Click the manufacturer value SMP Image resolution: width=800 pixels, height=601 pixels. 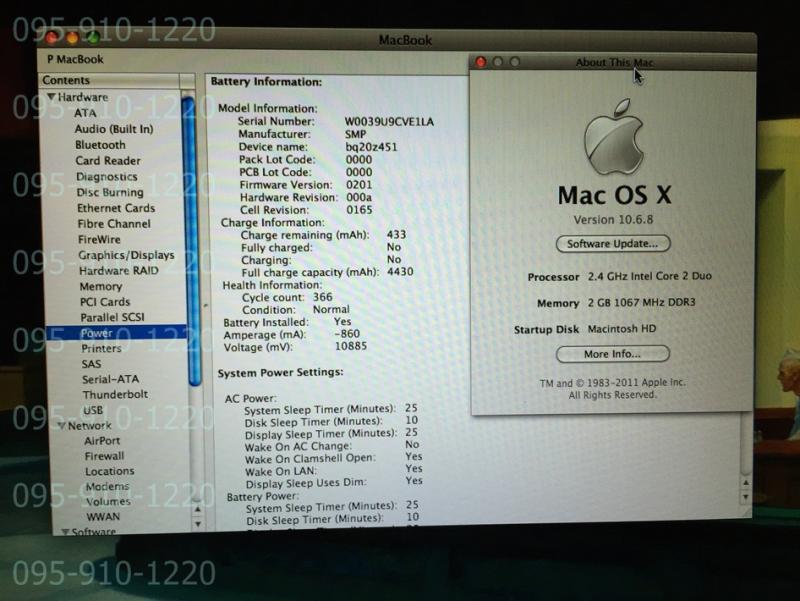click(x=355, y=134)
